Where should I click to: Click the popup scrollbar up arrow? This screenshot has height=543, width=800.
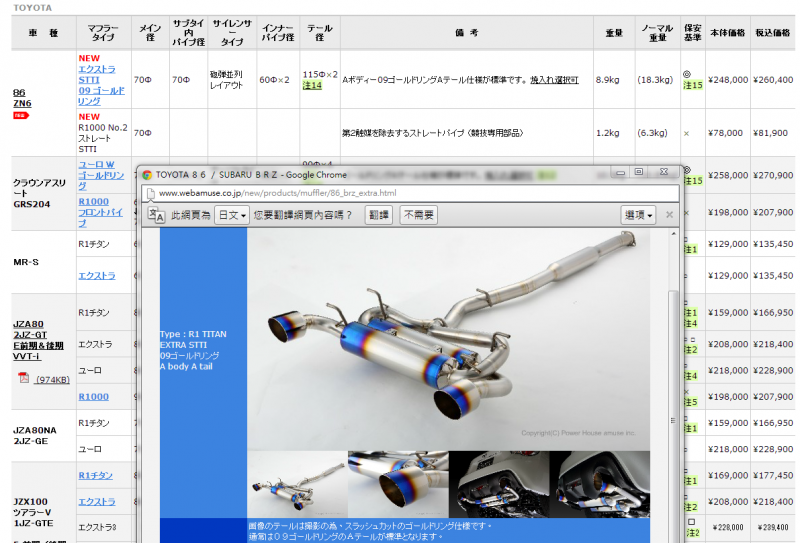pyautogui.click(x=673, y=234)
